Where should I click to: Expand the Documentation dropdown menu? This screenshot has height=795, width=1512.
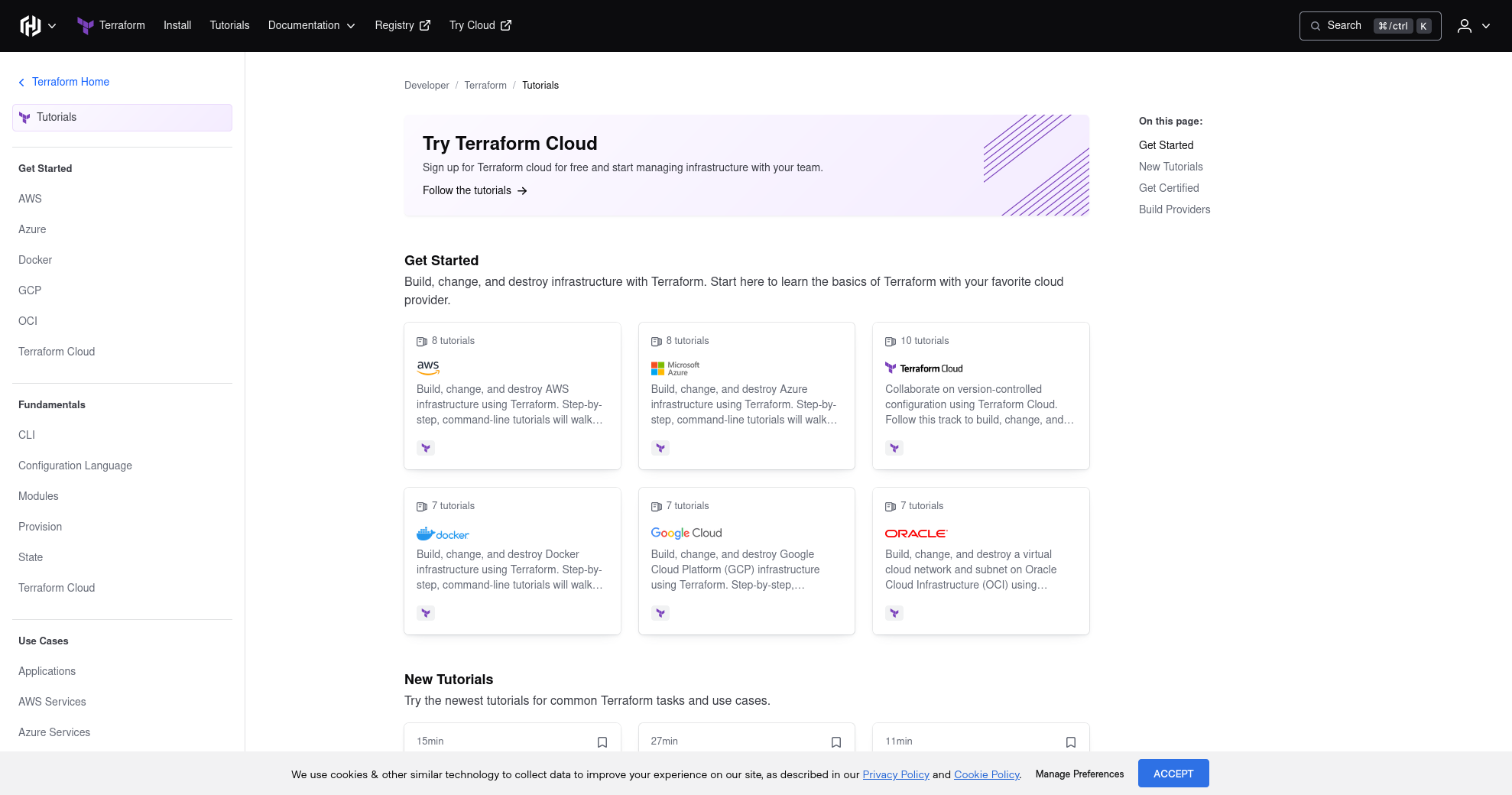311,25
